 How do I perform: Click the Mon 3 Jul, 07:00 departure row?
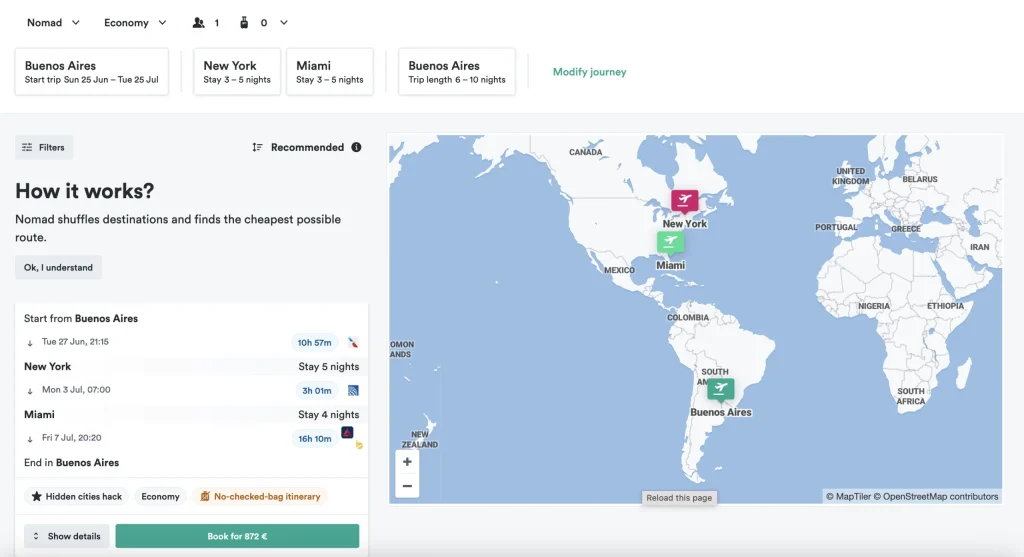[191, 390]
